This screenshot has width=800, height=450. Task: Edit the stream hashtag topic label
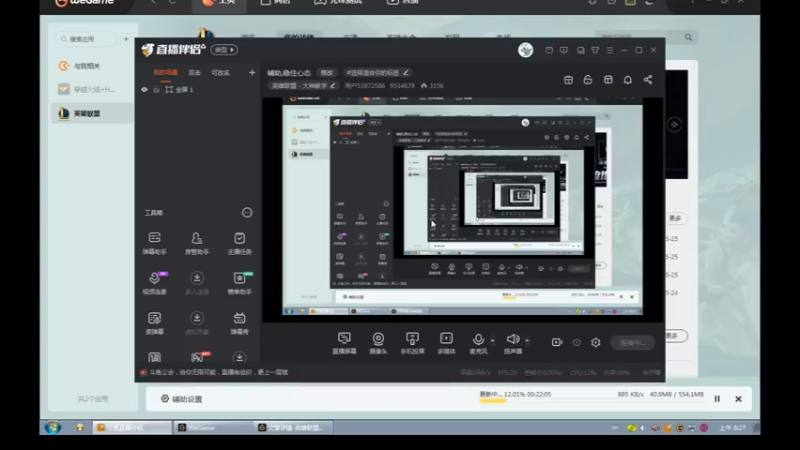pos(377,73)
